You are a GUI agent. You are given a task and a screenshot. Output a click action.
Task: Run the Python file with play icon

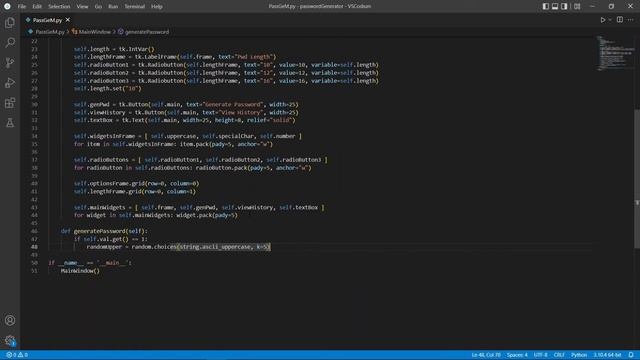[x=602, y=20]
